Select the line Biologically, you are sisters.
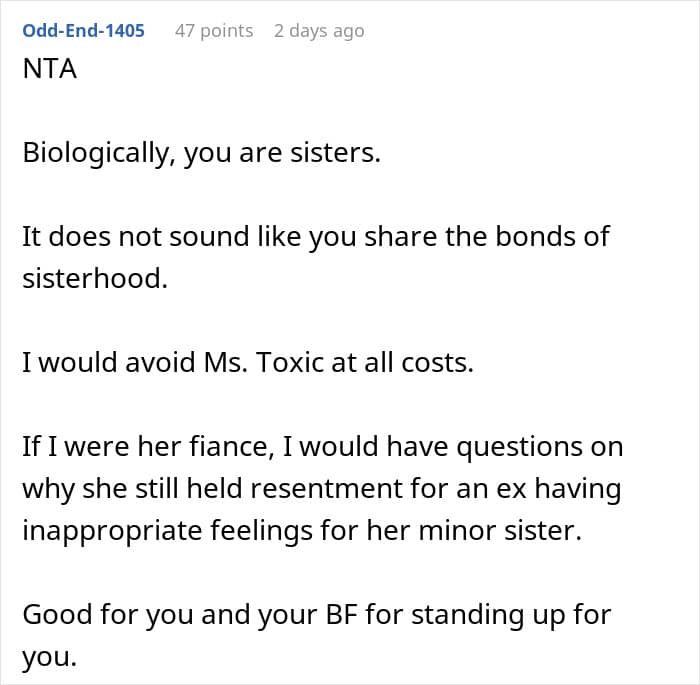Image resolution: width=700 pixels, height=685 pixels. (201, 153)
